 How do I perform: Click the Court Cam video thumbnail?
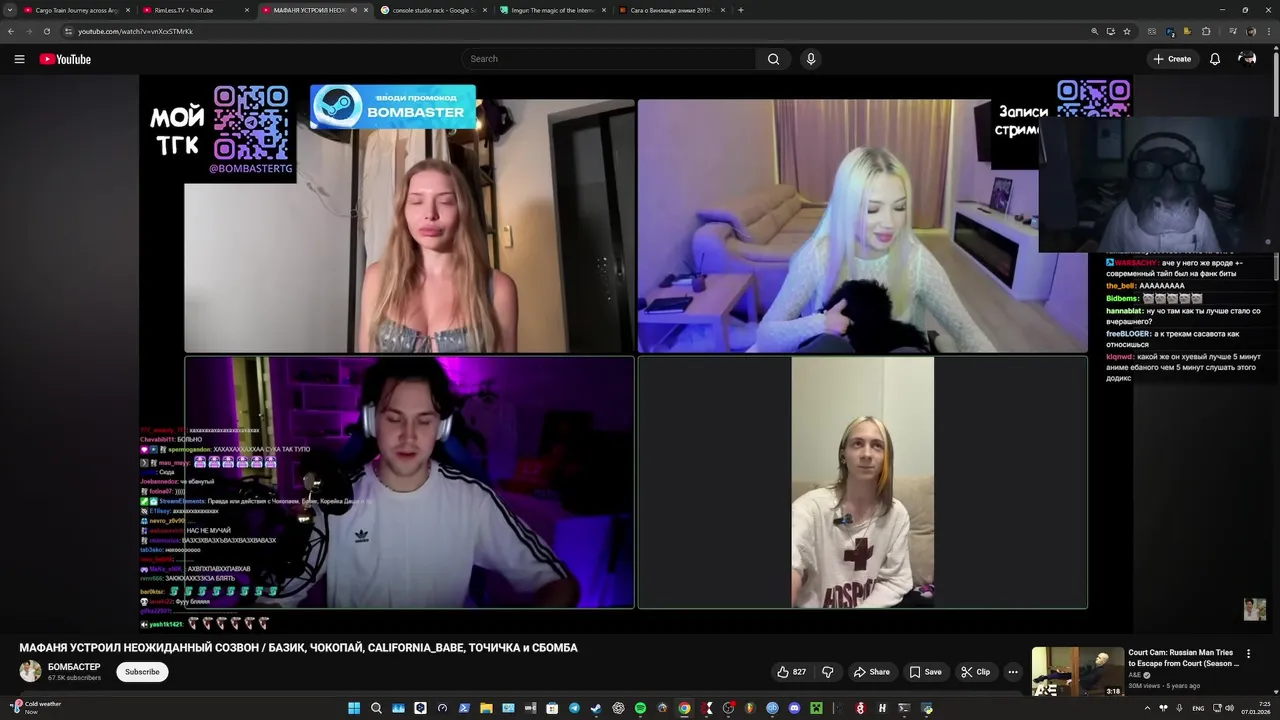(x=1078, y=671)
